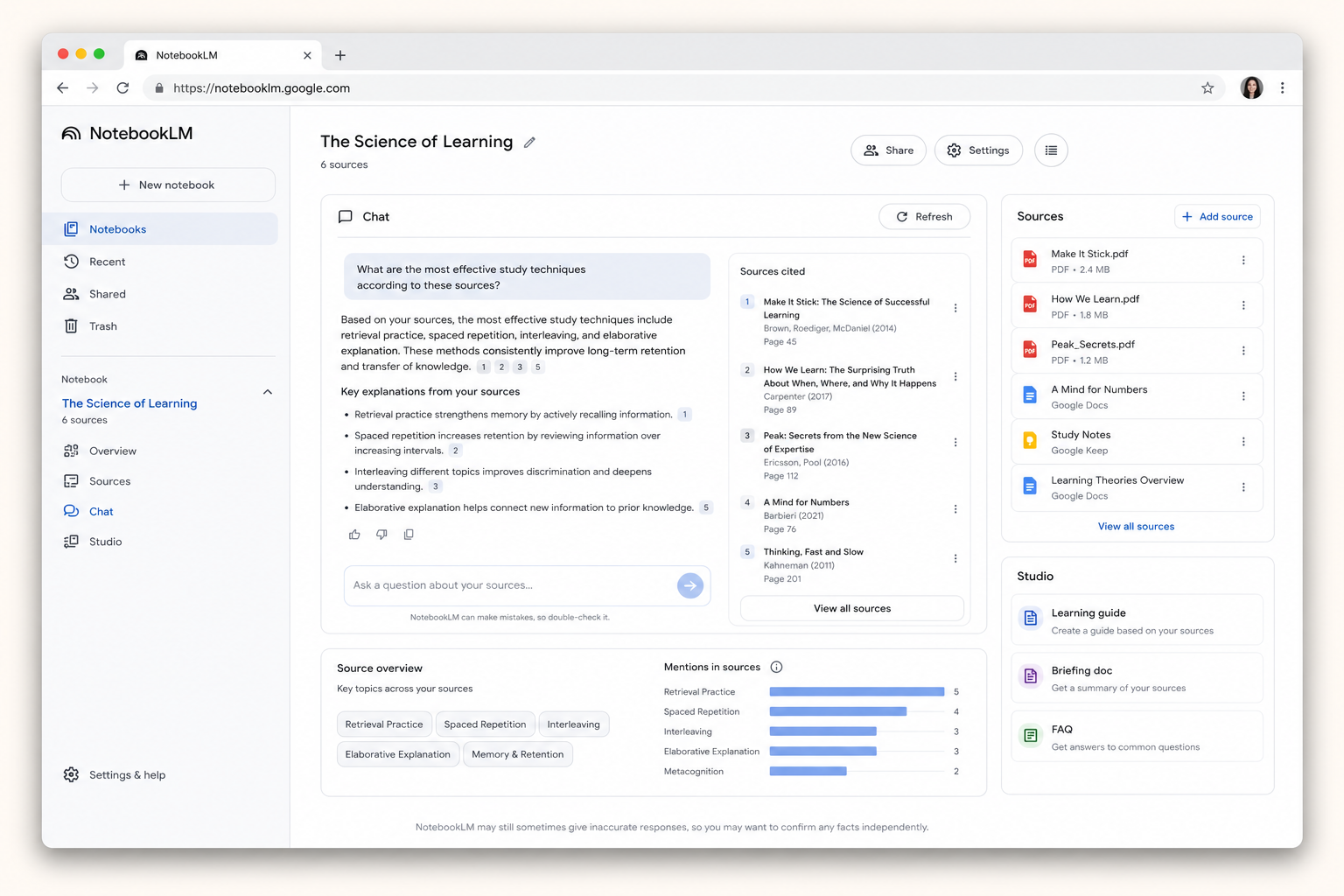
Task: Give thumbs down to the chat response
Action: pyautogui.click(x=381, y=535)
